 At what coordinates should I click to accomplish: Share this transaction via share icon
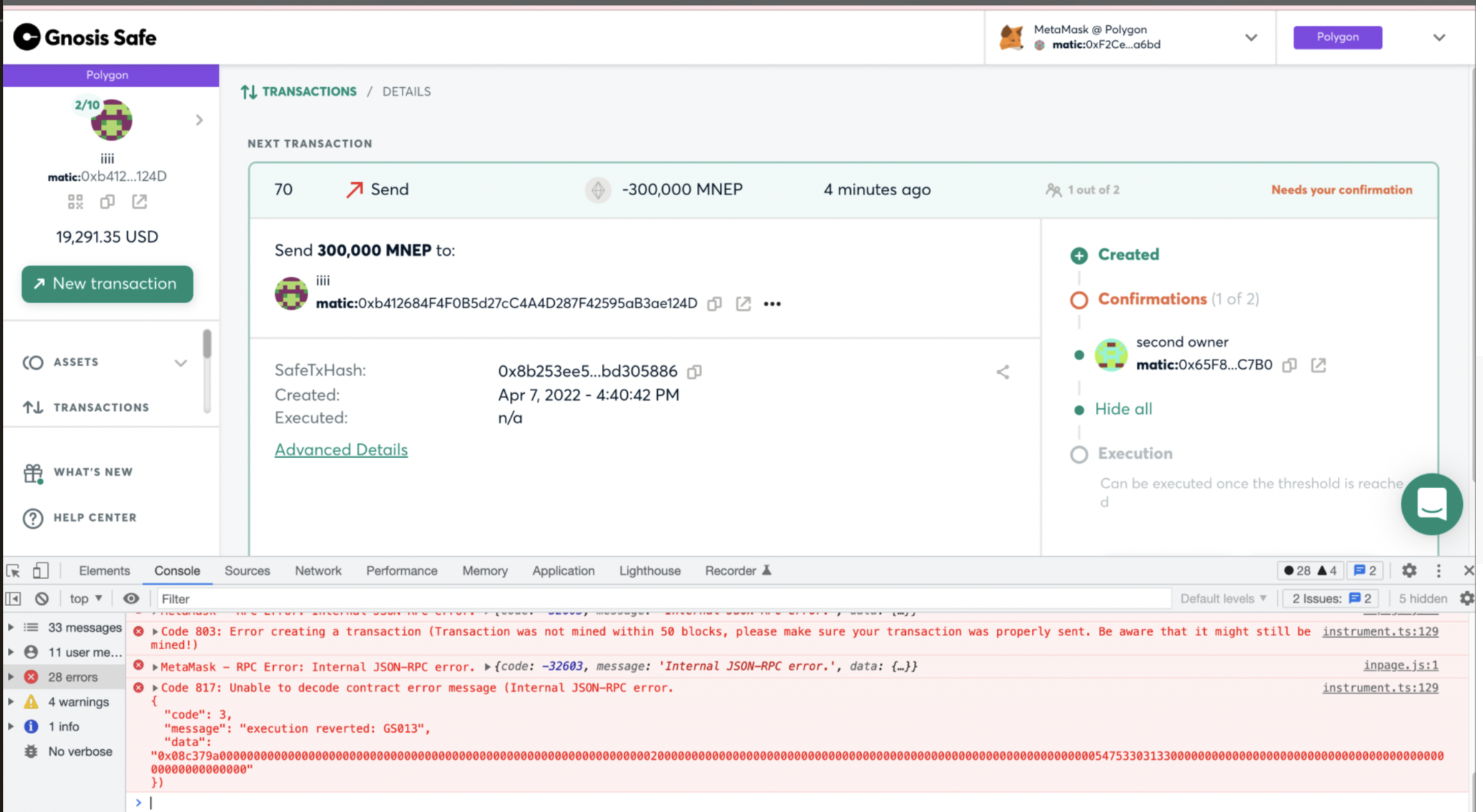tap(1003, 372)
